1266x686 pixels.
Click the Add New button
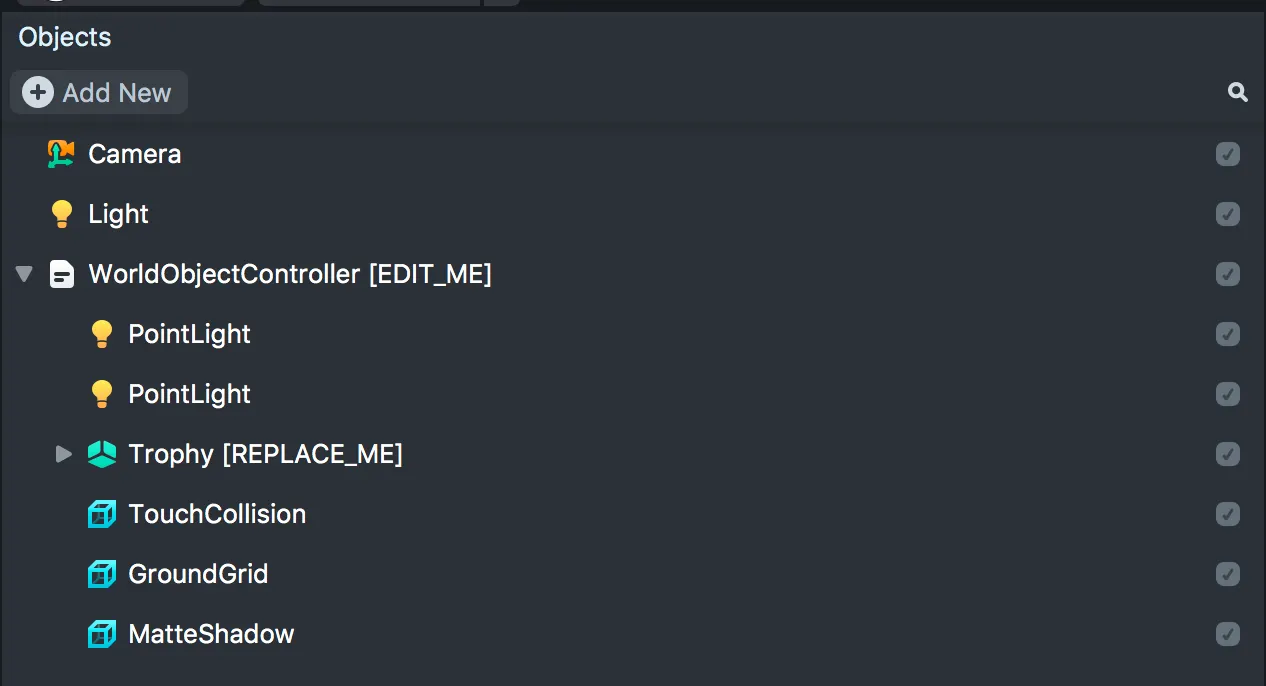[x=98, y=93]
